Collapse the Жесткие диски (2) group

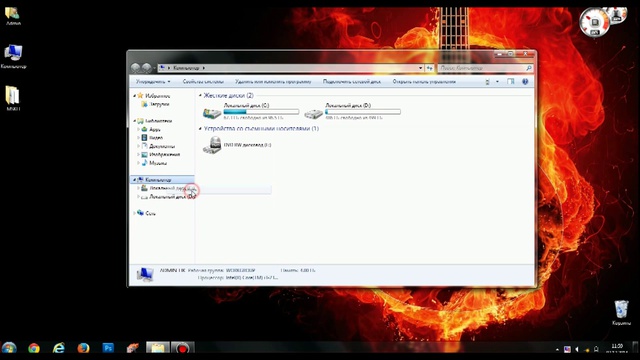tap(200, 96)
